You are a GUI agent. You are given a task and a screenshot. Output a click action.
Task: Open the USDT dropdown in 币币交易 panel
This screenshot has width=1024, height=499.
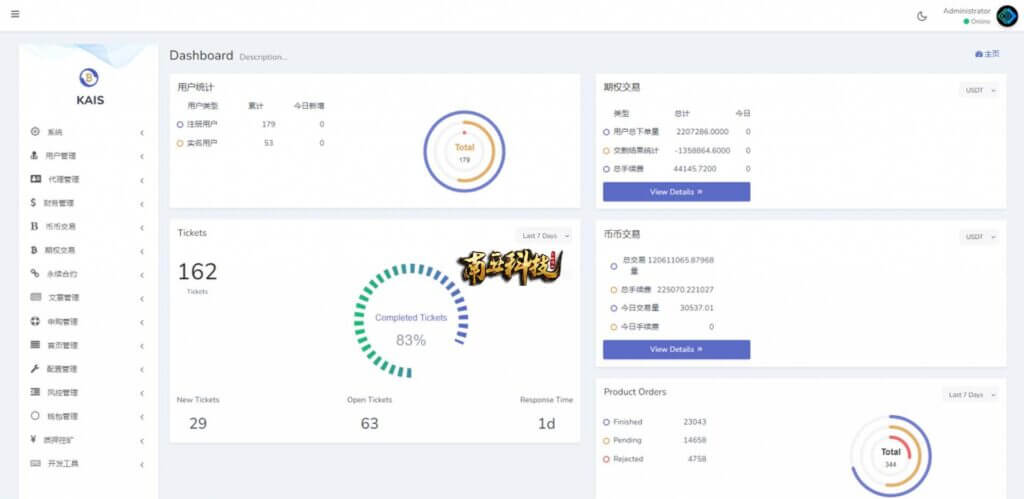point(978,236)
